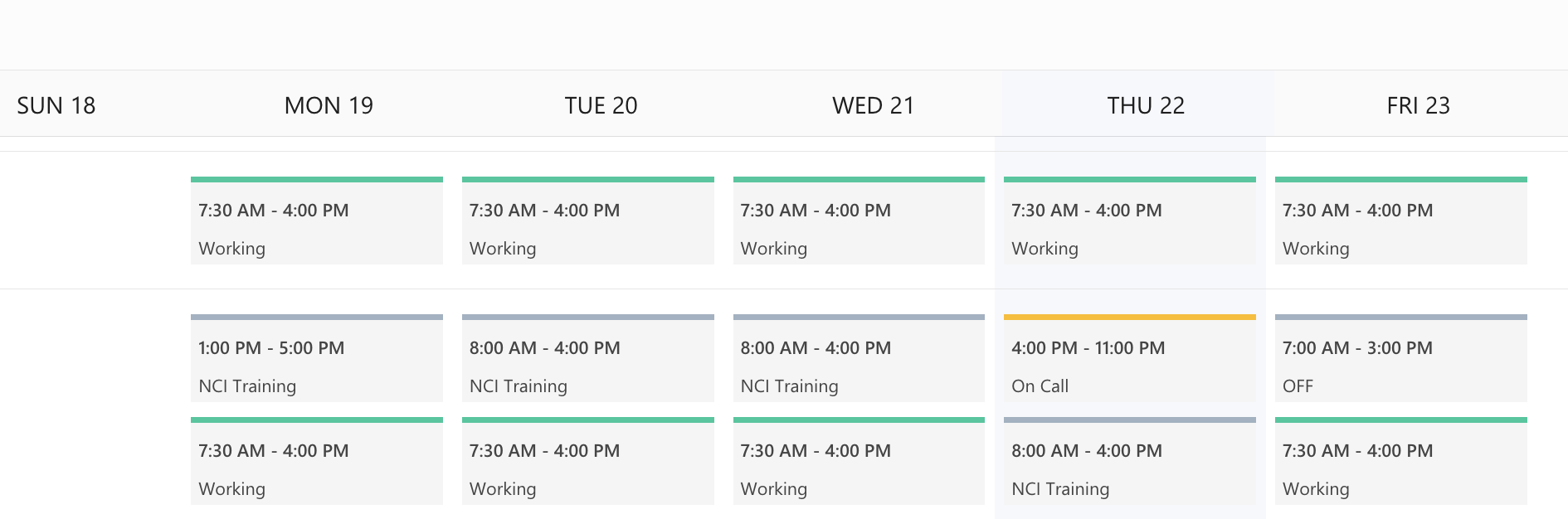Screen dimensions: 1568x519
Task: Open Monday's top-row Working shift
Action: 316,228
